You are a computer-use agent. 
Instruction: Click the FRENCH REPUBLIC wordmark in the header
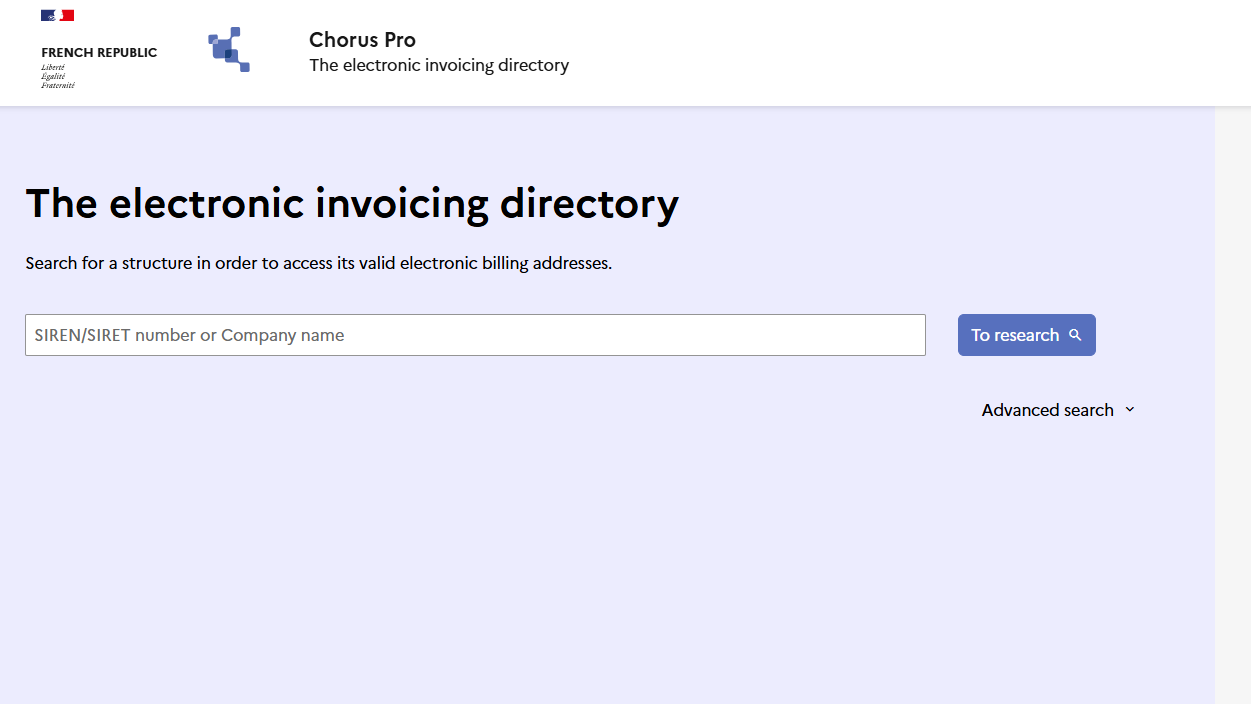click(98, 52)
